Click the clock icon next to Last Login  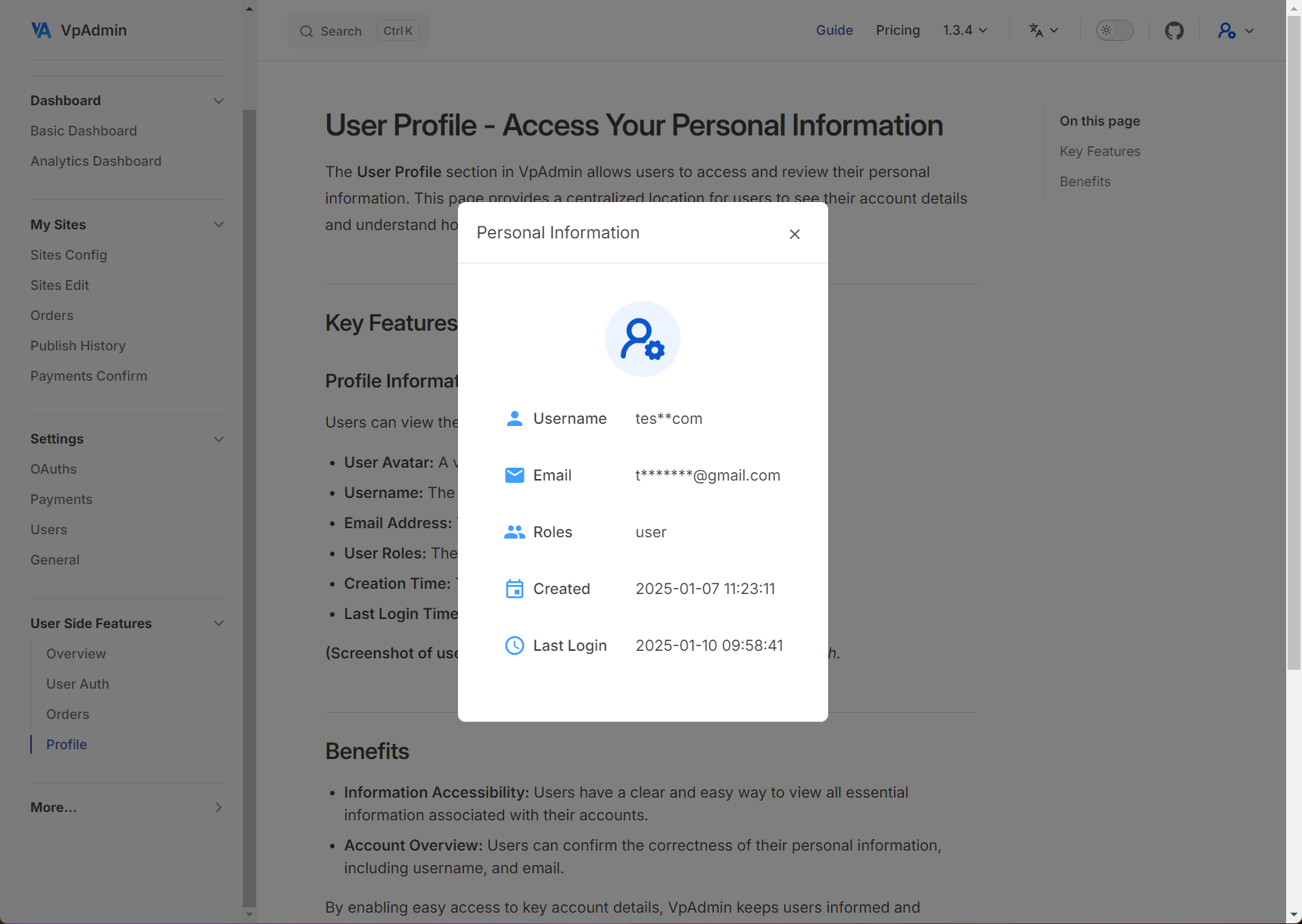515,645
